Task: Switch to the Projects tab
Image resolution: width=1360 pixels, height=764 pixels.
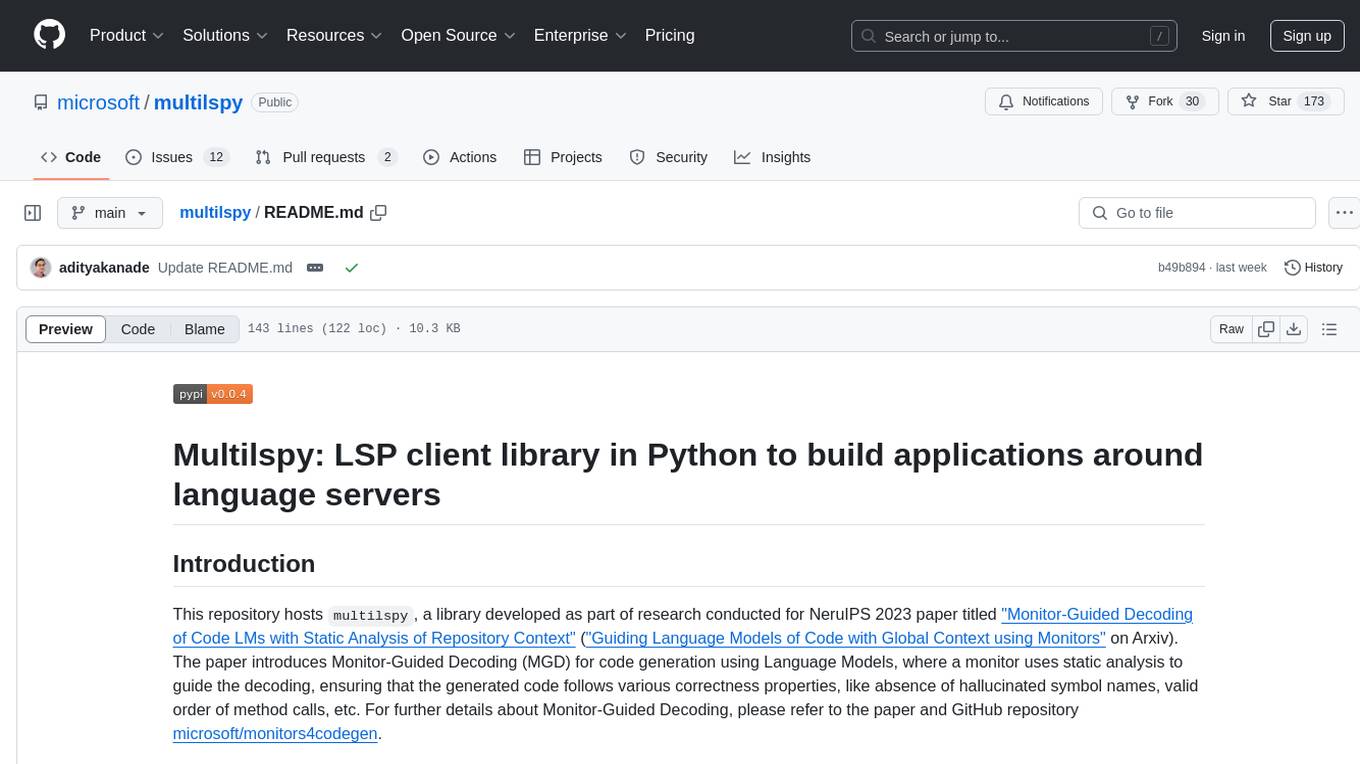Action: pyautogui.click(x=563, y=157)
